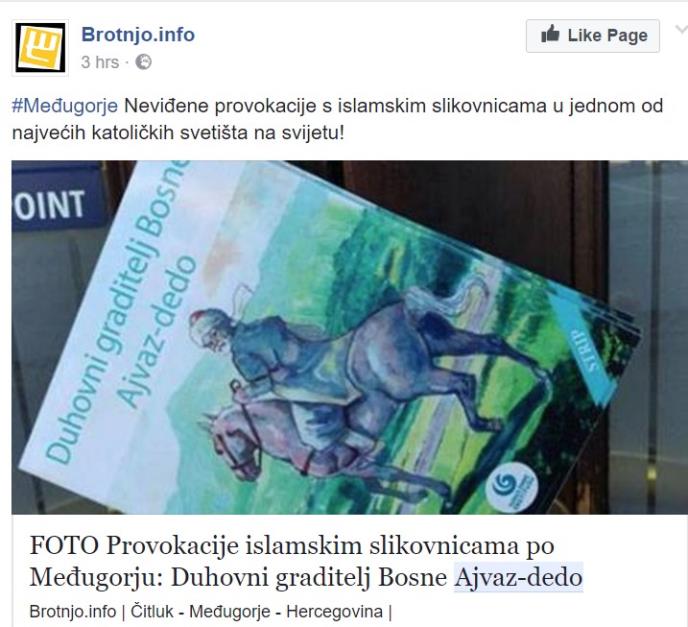The width and height of the screenshot is (688, 627).
Task: Click the post text about islamskim slikovnicama
Action: [x=337, y=119]
